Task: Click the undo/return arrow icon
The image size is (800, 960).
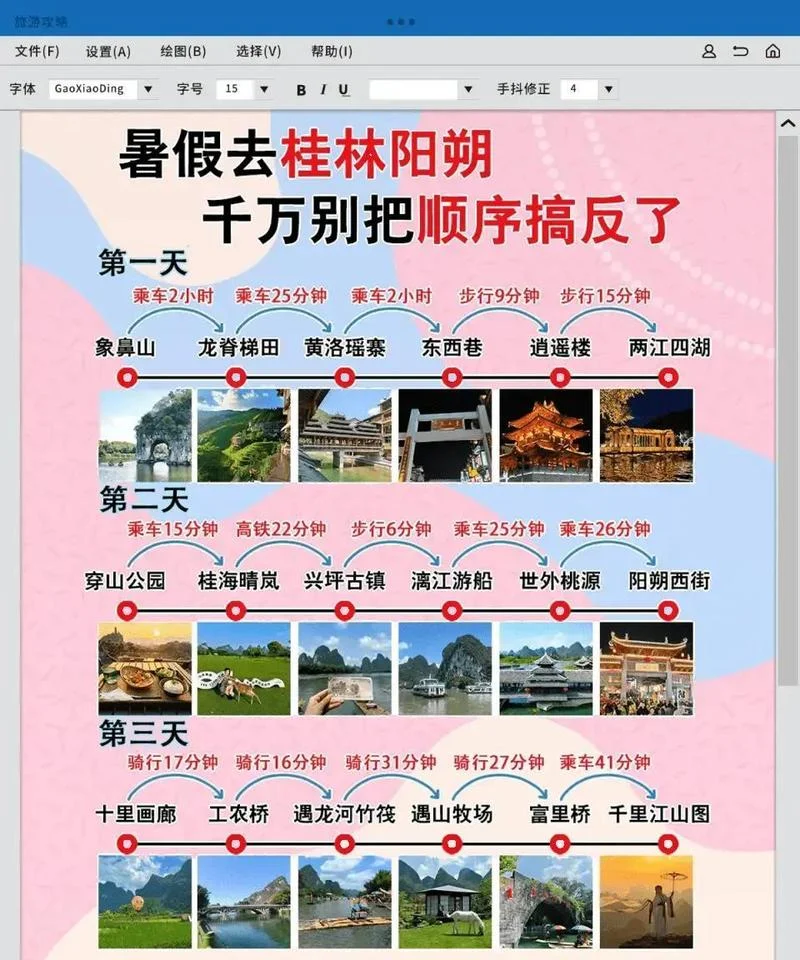Action: coord(741,51)
